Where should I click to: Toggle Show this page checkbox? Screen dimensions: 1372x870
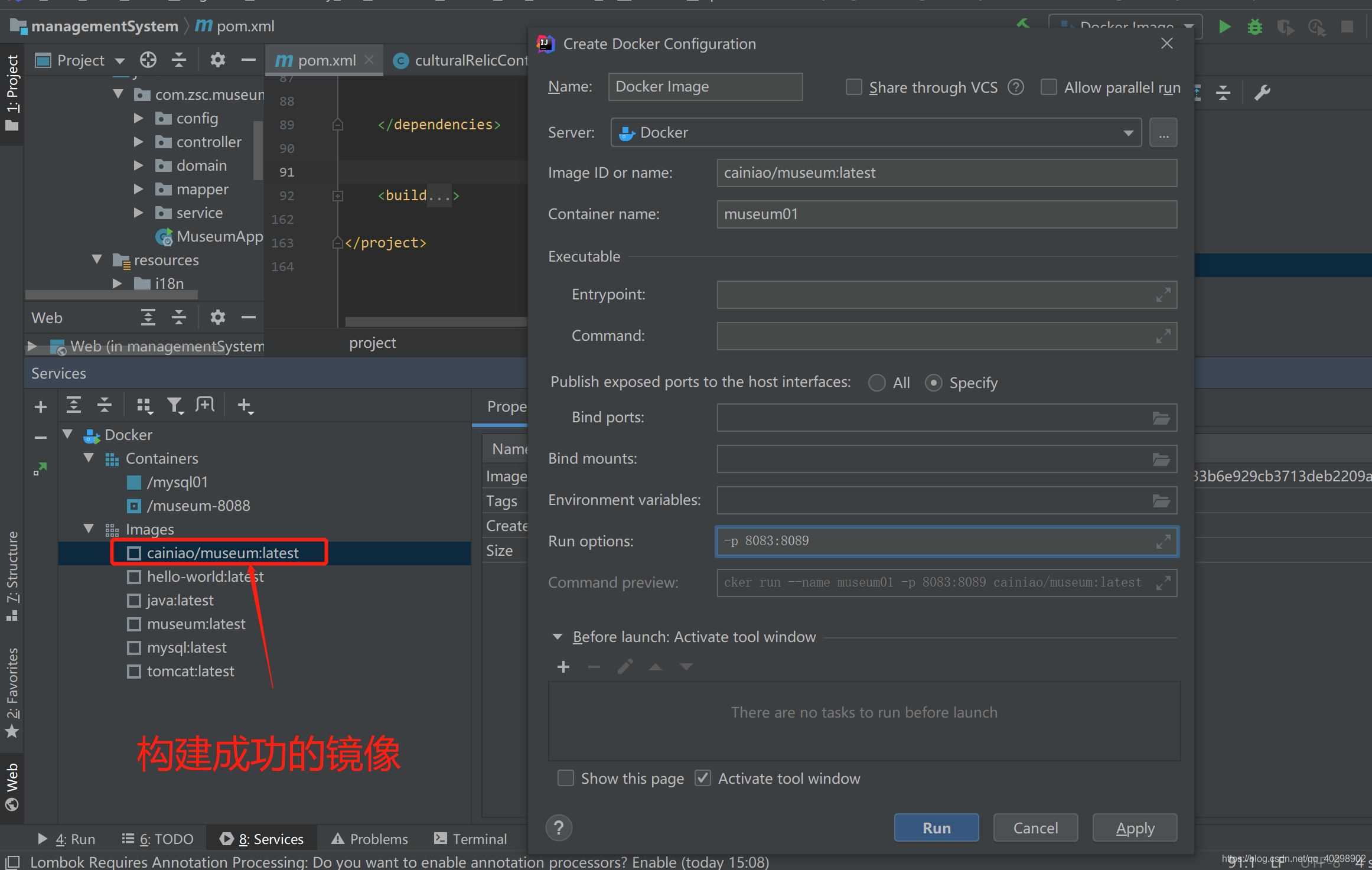[x=565, y=778]
